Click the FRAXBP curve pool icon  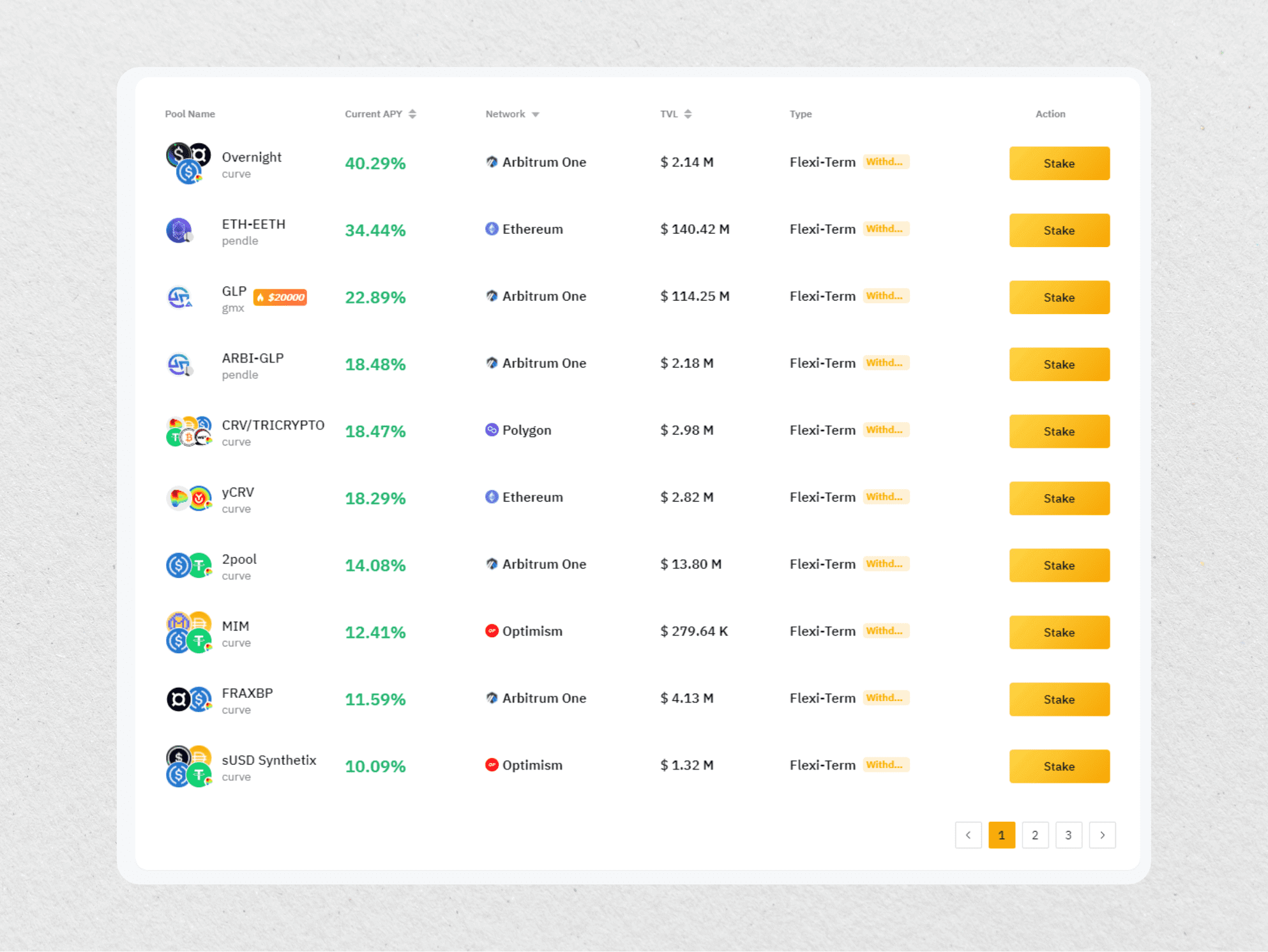(x=188, y=699)
